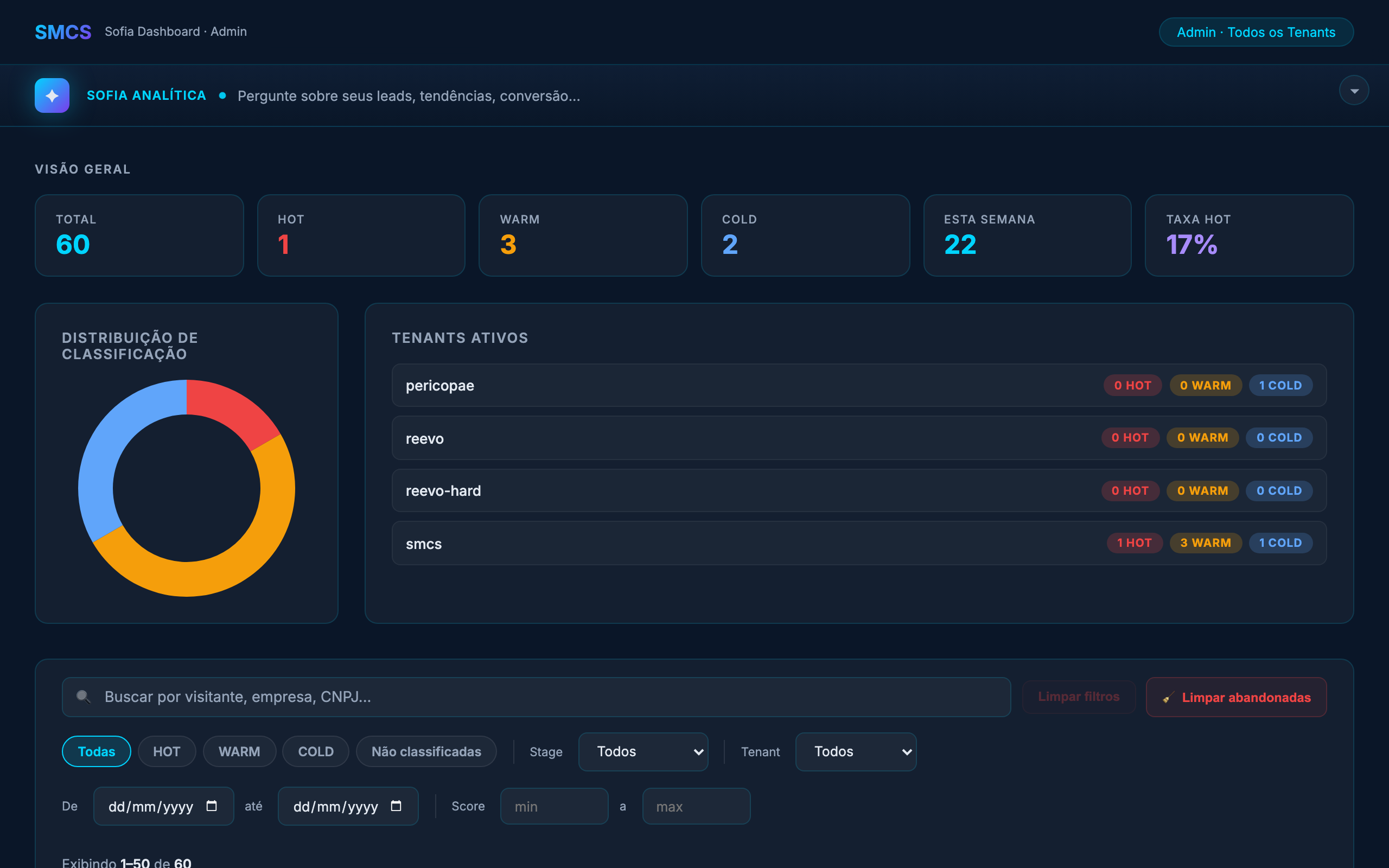Click the search magnifier icon
Screen dimensions: 1389x868
pos(83,697)
